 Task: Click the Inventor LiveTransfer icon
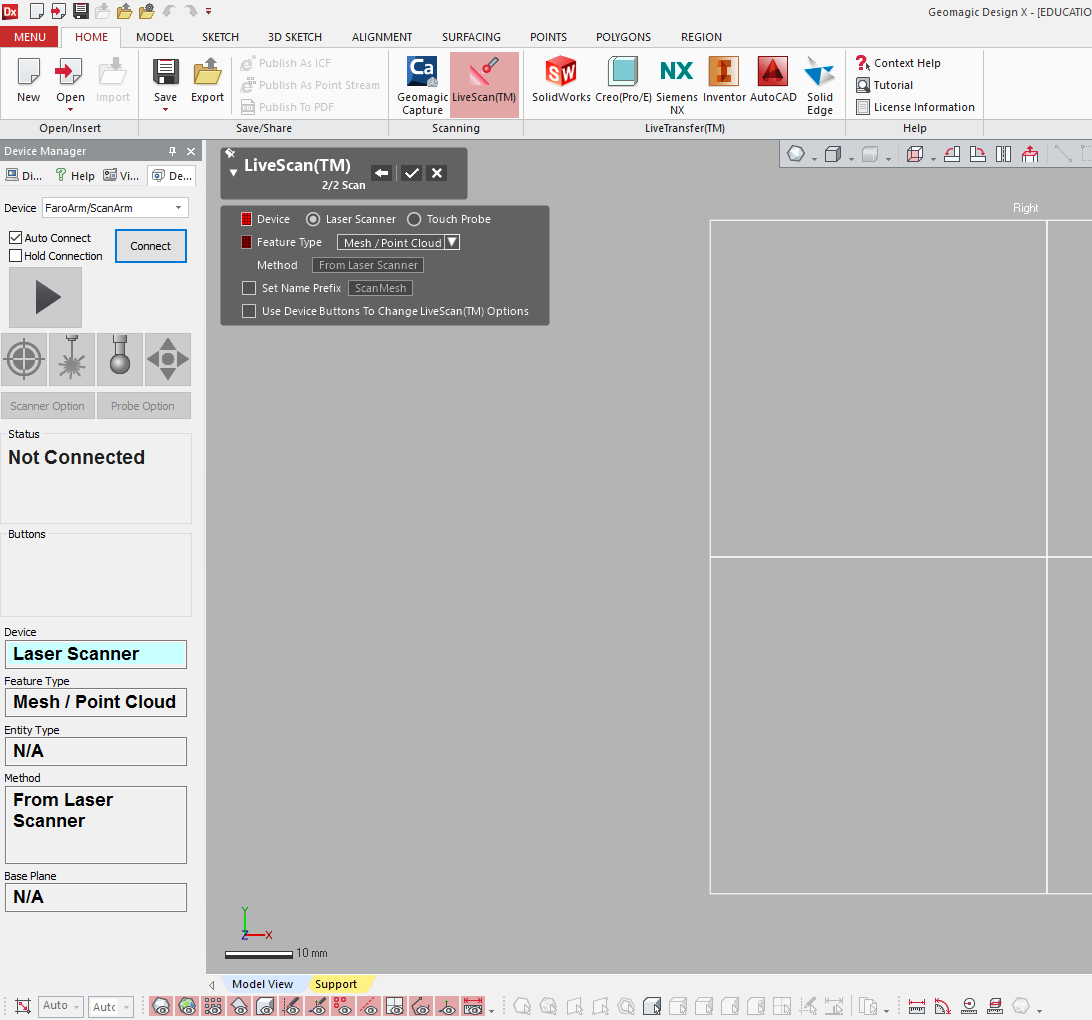click(x=724, y=80)
